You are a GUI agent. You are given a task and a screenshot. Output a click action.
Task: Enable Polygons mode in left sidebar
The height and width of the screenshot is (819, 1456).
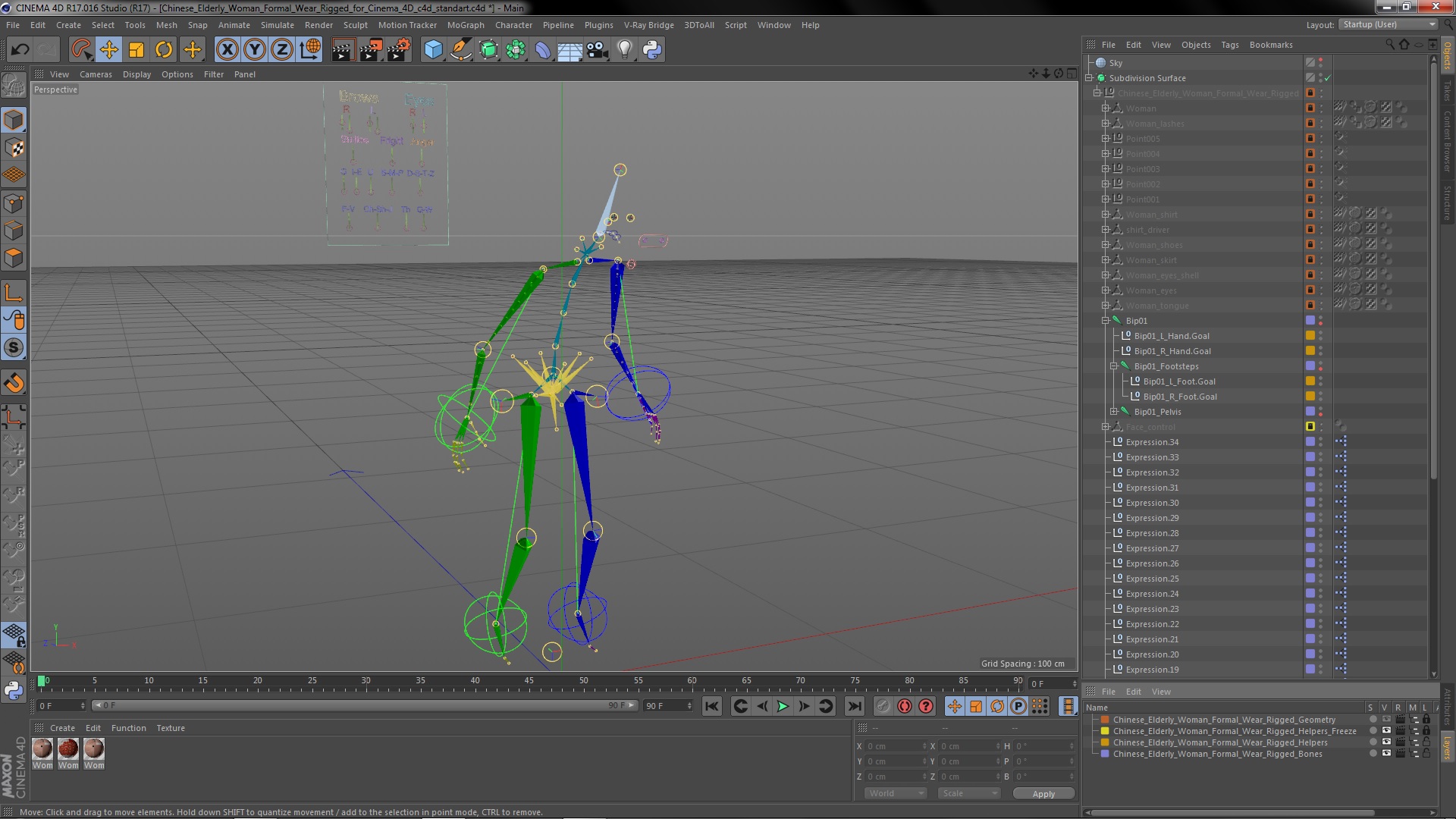pos(14,258)
